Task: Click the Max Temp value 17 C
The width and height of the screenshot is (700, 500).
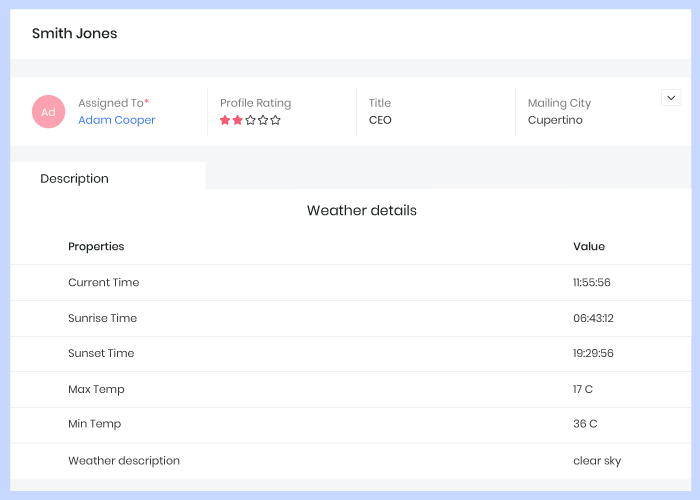Action: point(585,389)
